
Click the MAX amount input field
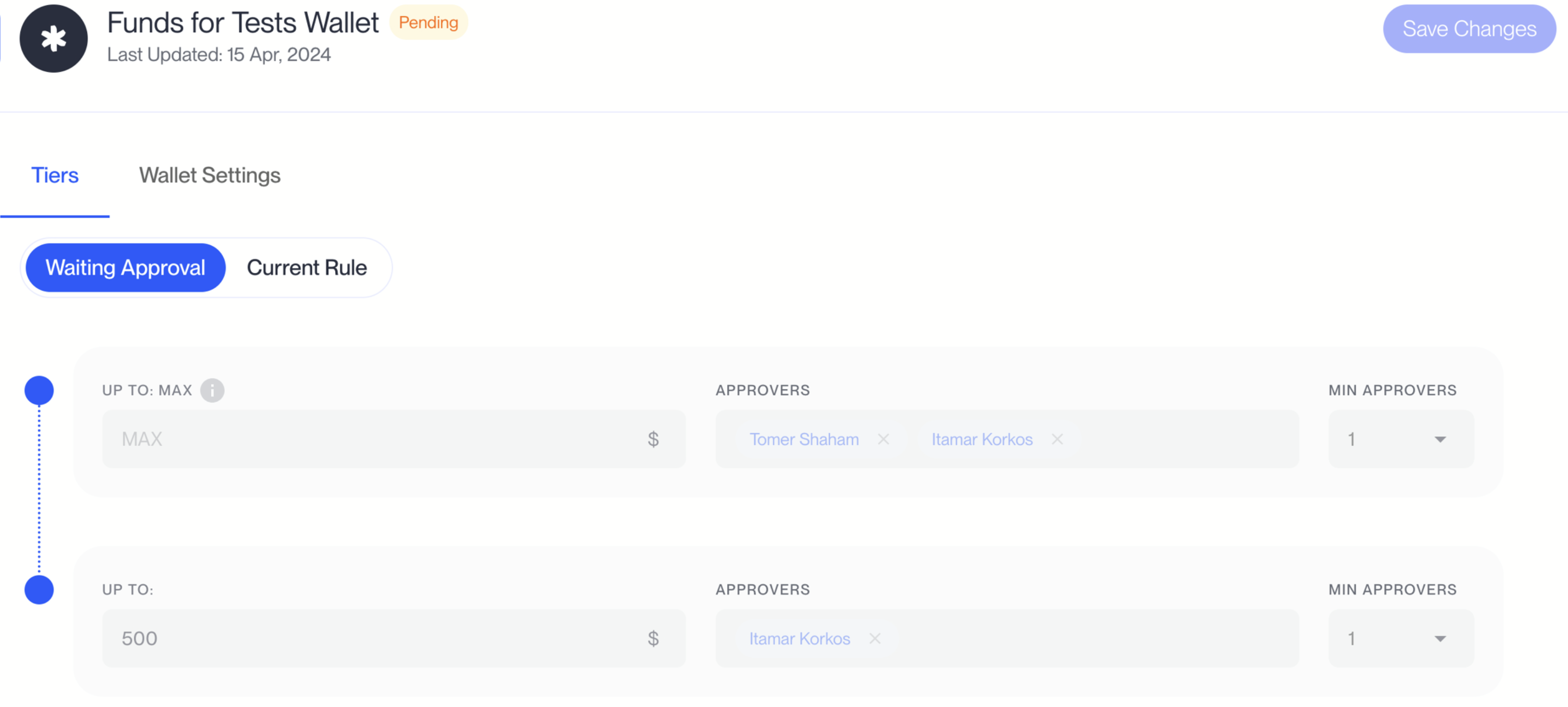pos(394,439)
